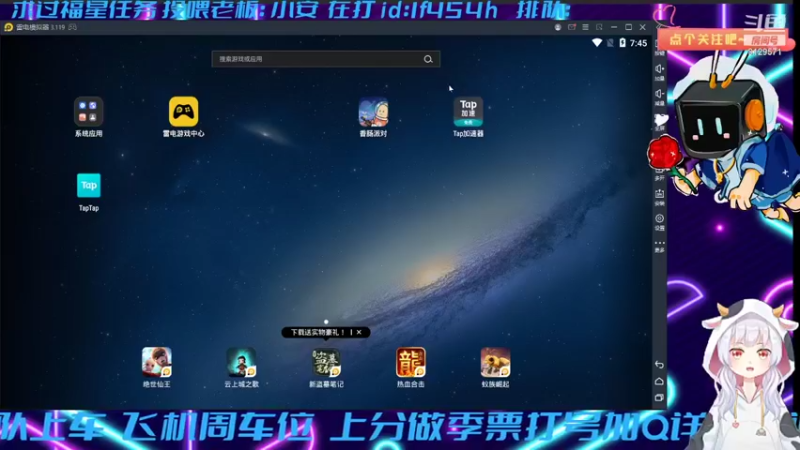Click the 7:45 clock
The height and width of the screenshot is (450, 800).
coord(638,43)
